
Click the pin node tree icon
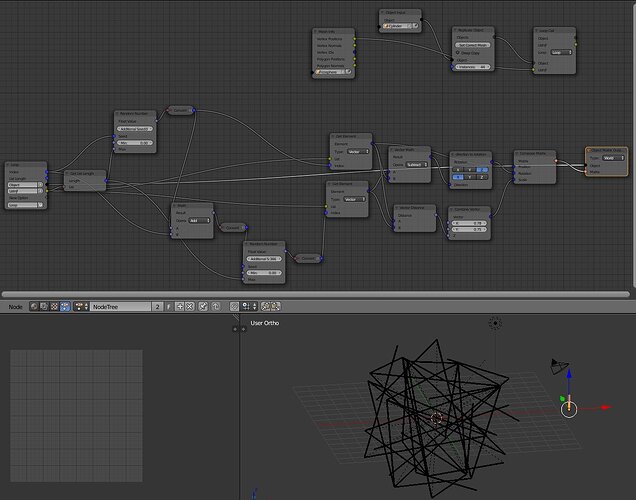(x=203, y=307)
